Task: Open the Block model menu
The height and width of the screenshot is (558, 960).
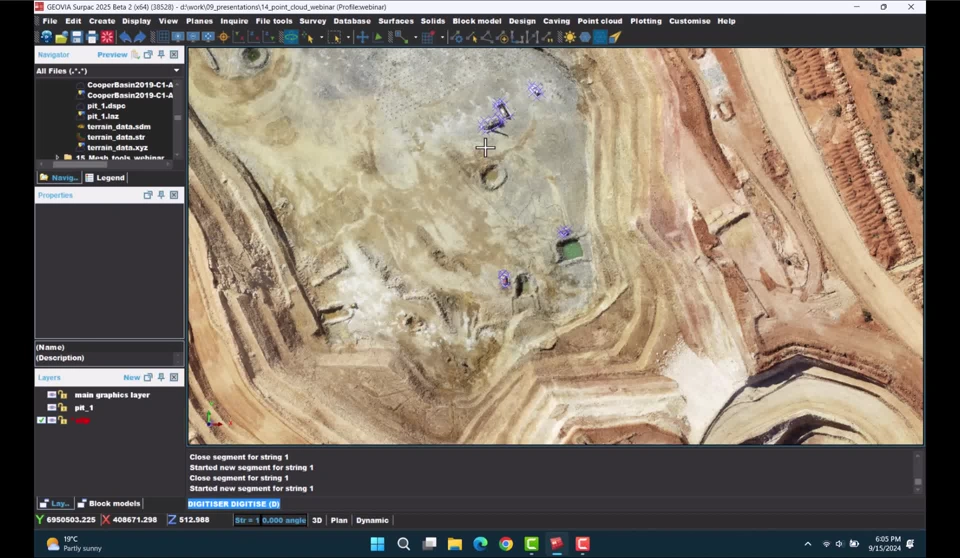Action: coord(476,21)
